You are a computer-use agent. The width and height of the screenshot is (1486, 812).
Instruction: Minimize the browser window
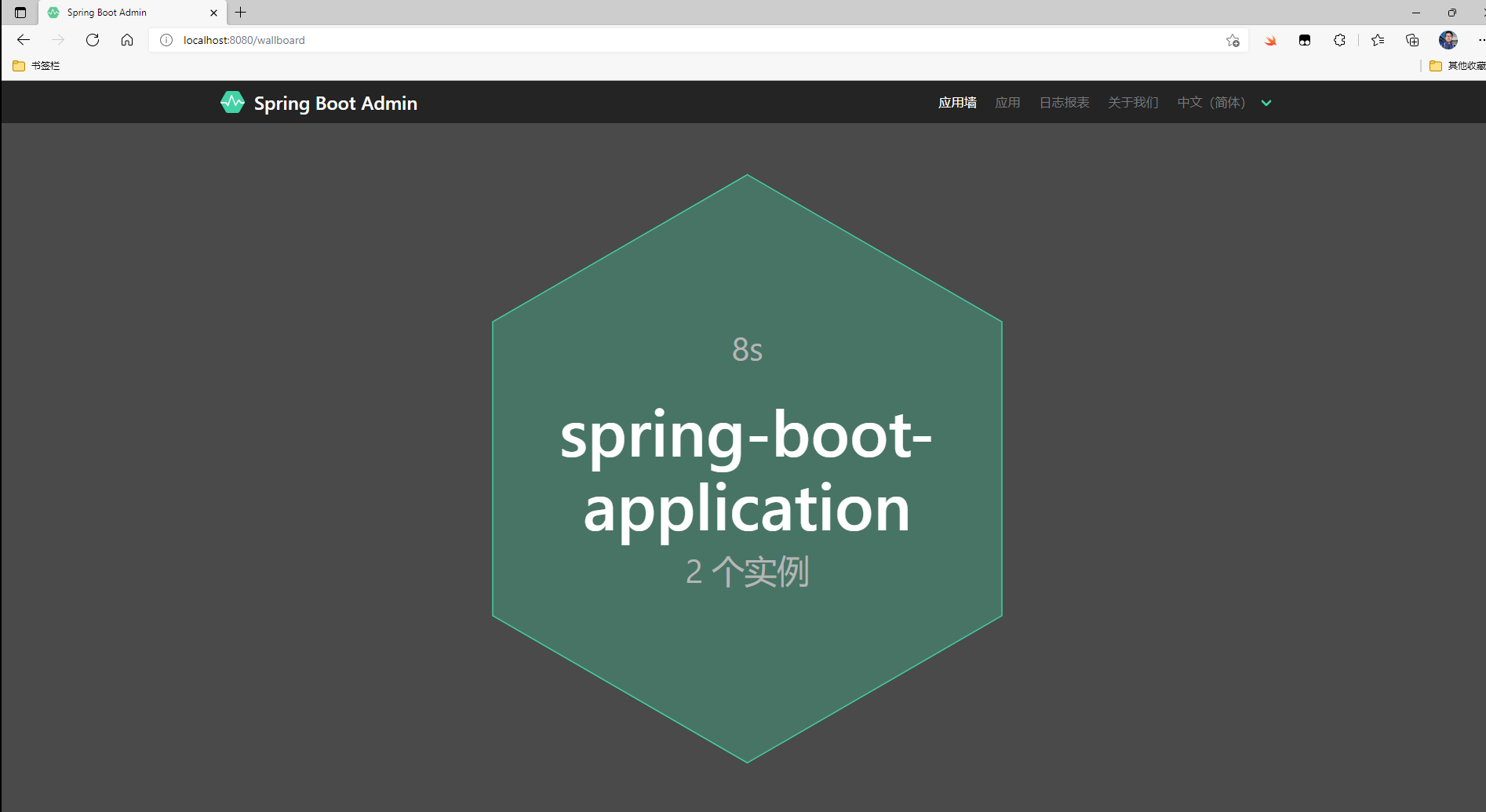click(x=1416, y=13)
